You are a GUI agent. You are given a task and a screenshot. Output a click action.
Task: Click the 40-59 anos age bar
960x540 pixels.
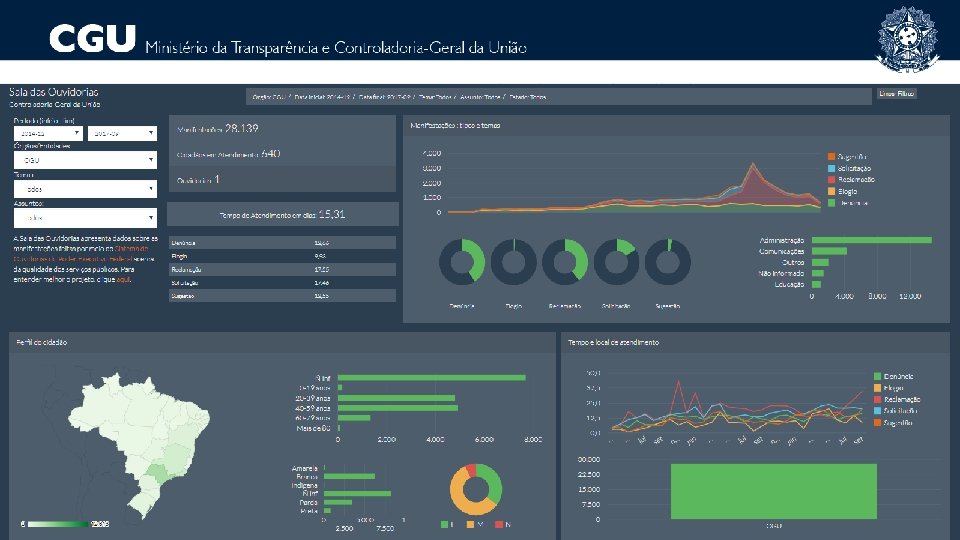coord(398,408)
